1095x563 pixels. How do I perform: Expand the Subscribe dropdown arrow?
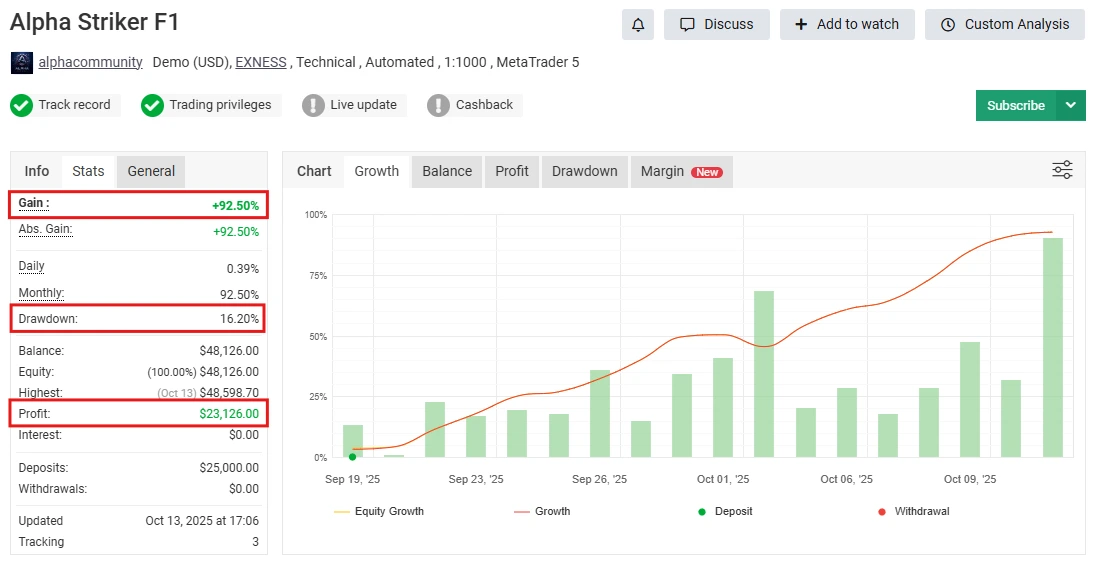pyautogui.click(x=1071, y=105)
